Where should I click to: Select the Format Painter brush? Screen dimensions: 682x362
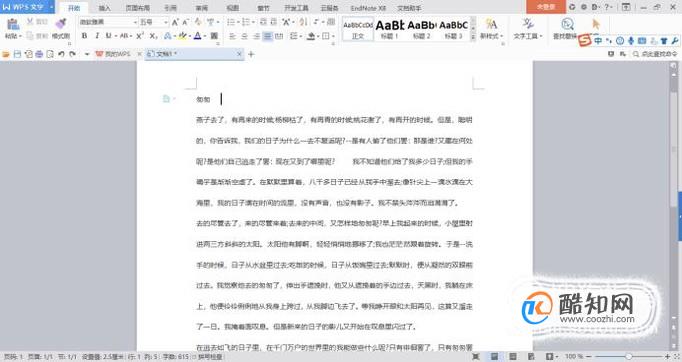(x=61, y=24)
